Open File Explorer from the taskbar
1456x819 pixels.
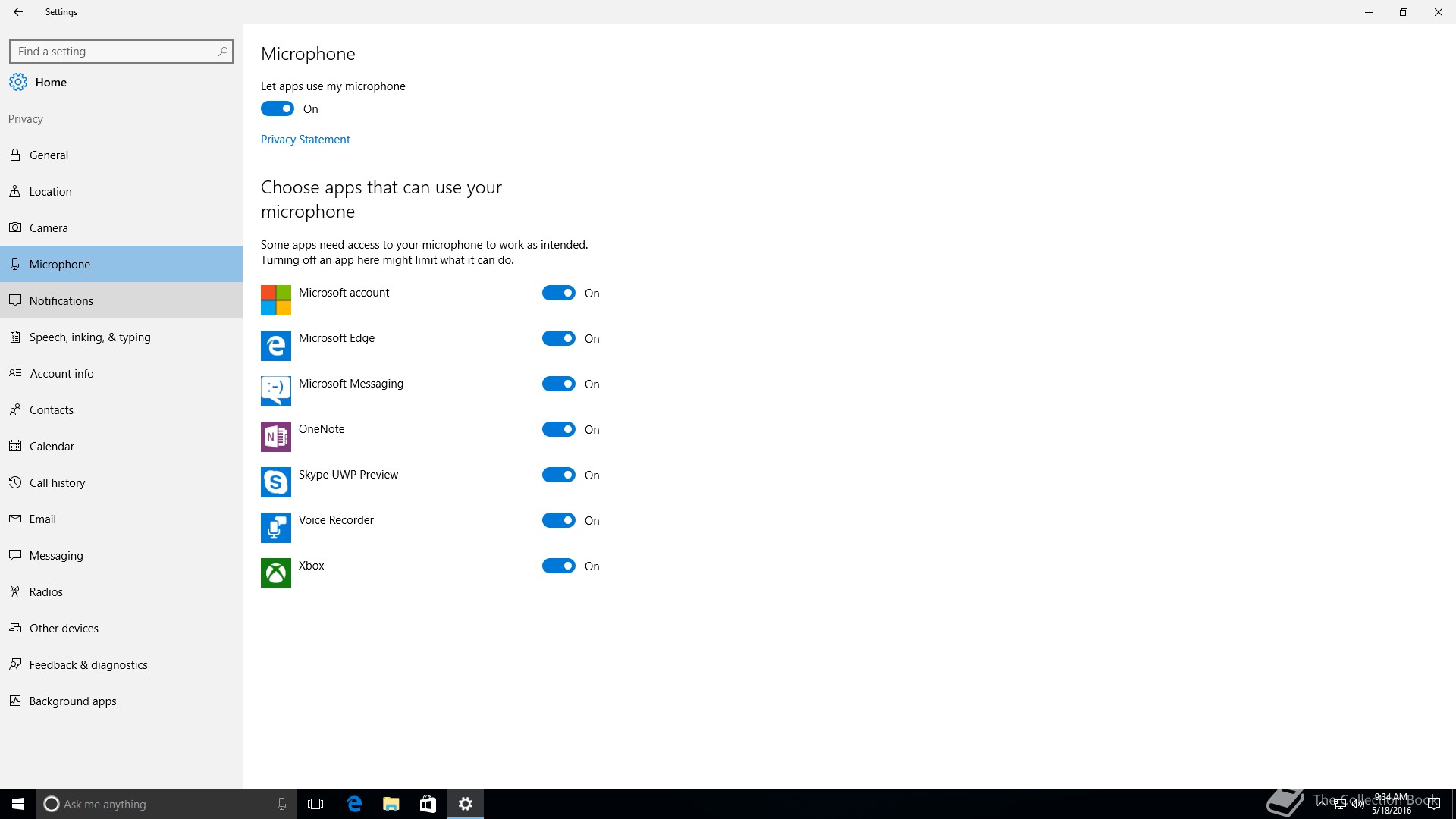point(391,804)
